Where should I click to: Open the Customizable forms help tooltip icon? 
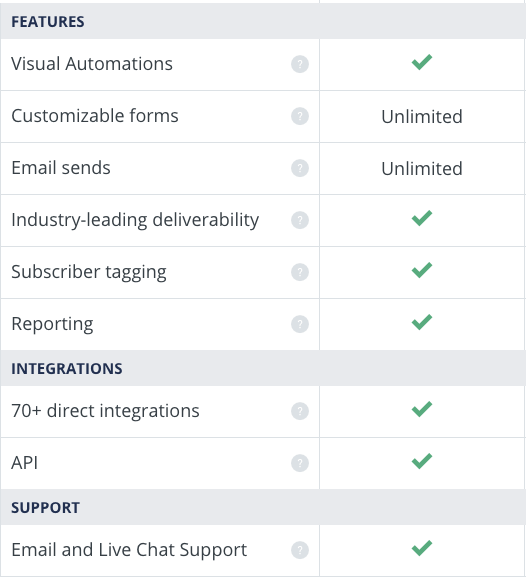pos(300,116)
